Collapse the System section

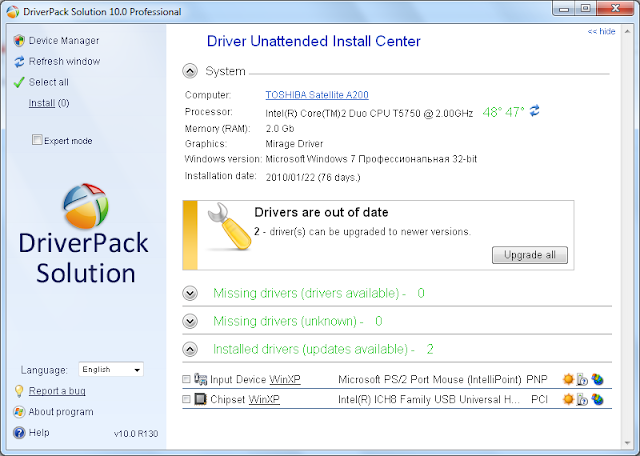pyautogui.click(x=190, y=71)
